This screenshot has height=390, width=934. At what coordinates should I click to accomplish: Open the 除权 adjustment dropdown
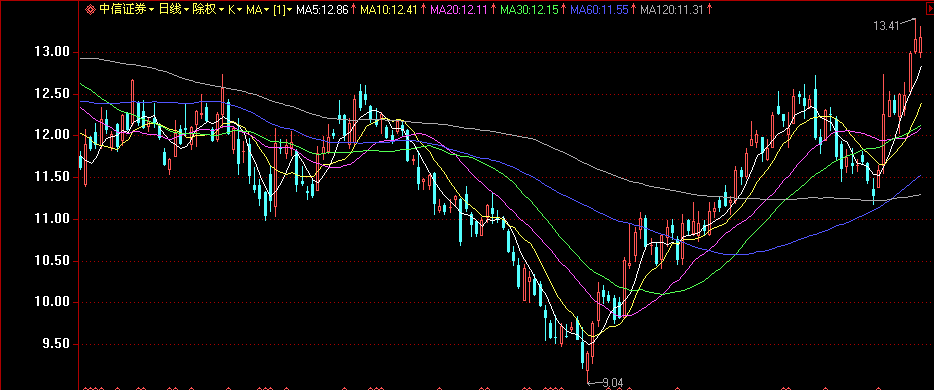tap(208, 10)
